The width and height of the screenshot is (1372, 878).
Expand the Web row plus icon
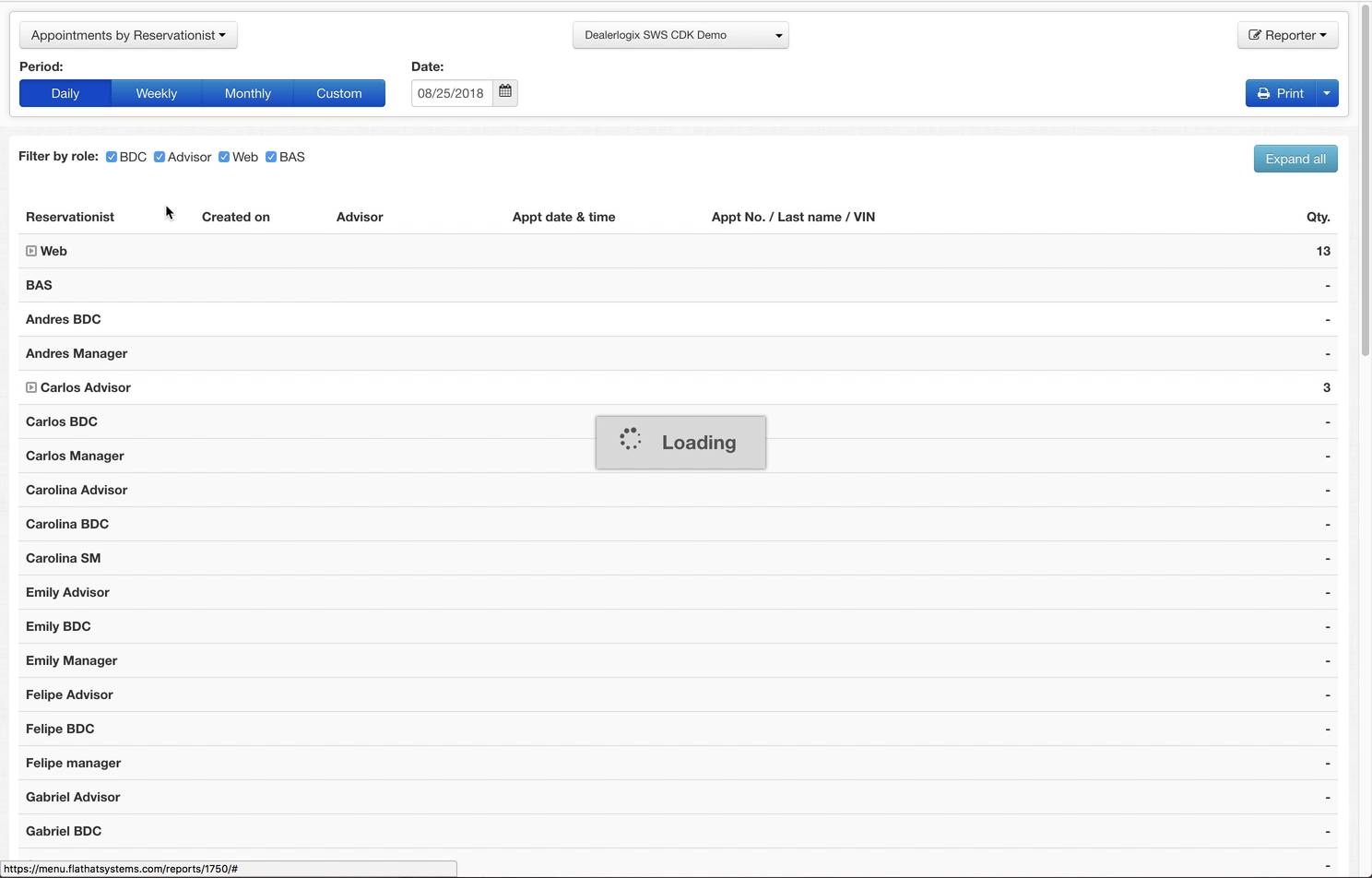[31, 251]
